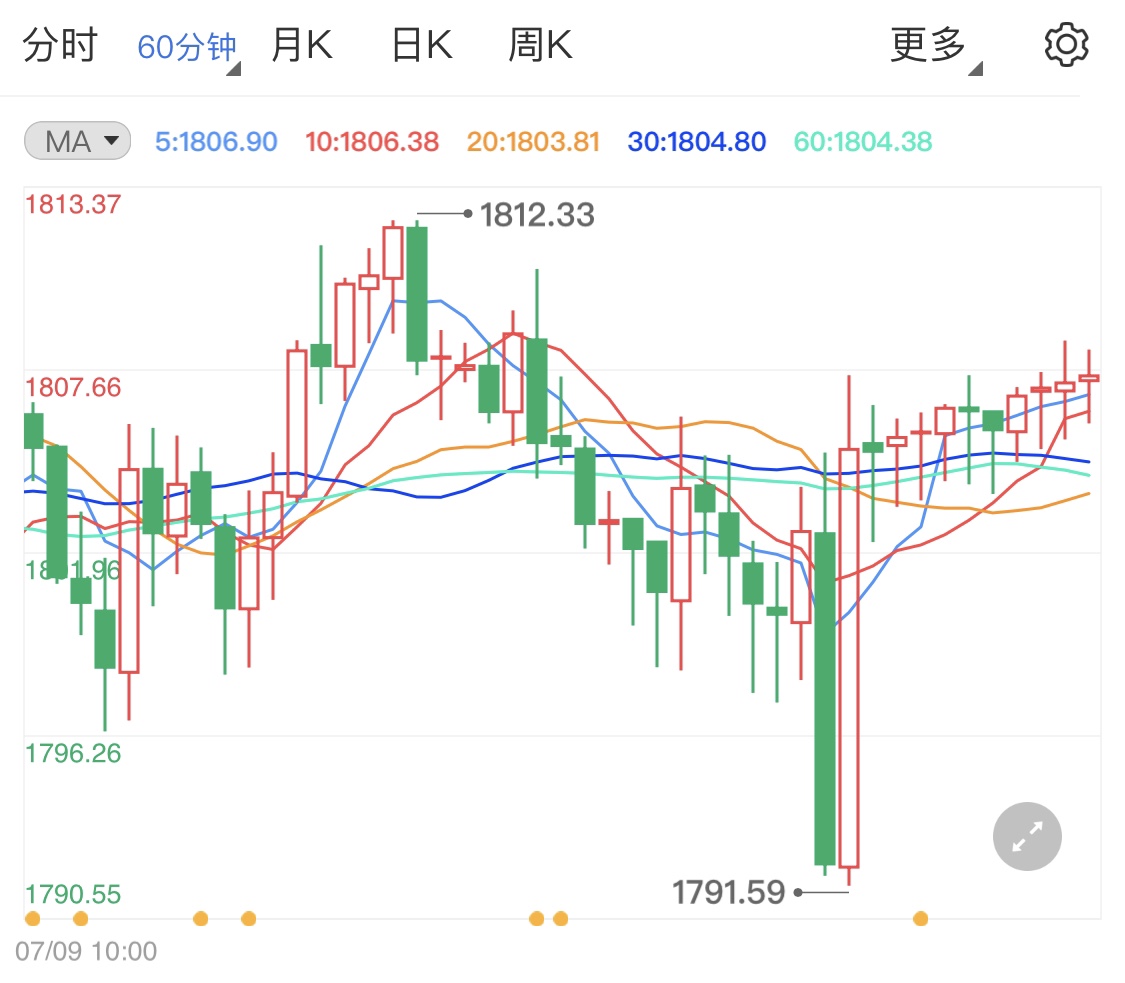This screenshot has width=1125, height=983.
Task: Click the tall green candle at the low
Action: [x=825, y=699]
